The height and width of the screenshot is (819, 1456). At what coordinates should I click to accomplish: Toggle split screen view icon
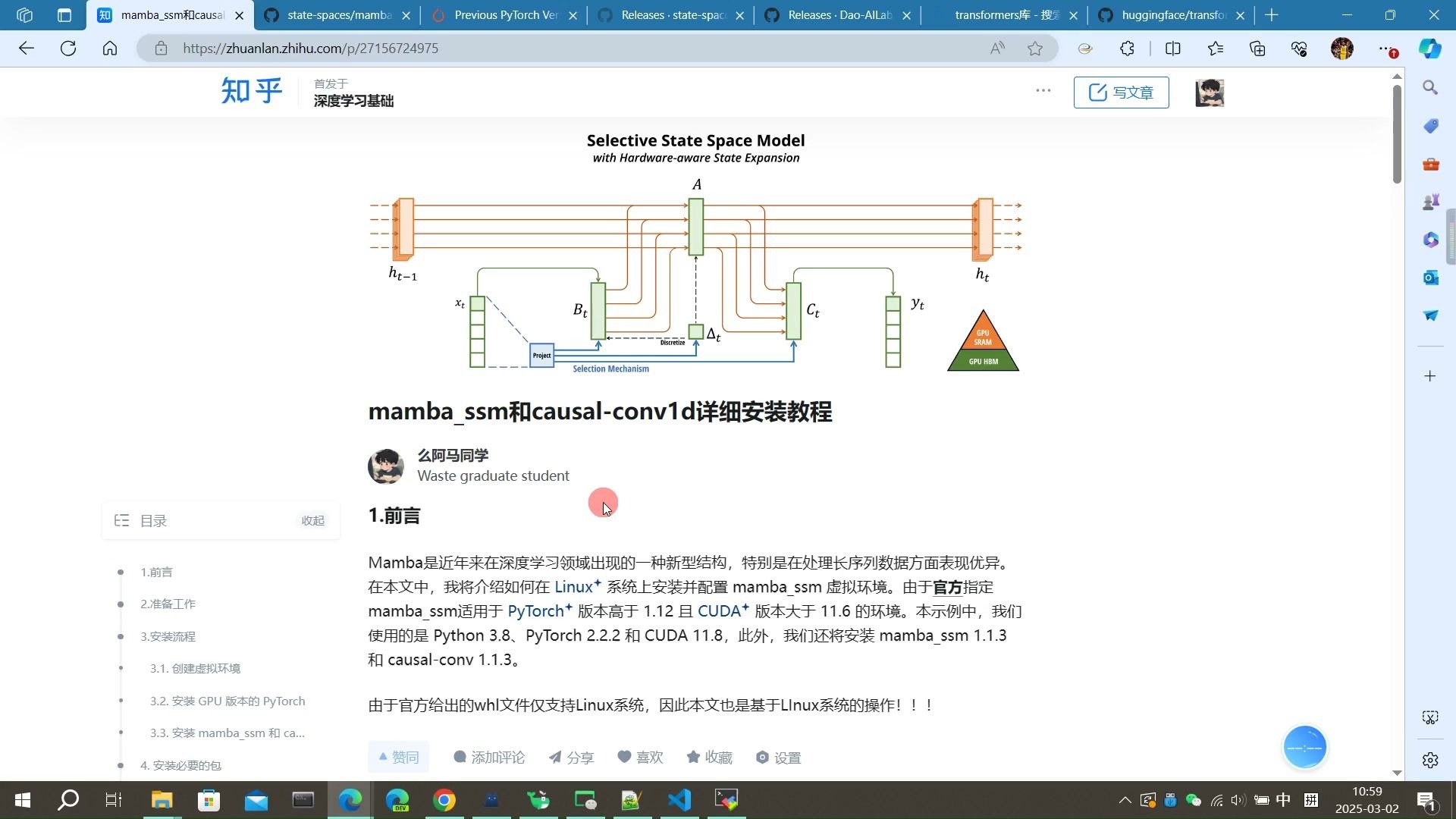click(1172, 49)
